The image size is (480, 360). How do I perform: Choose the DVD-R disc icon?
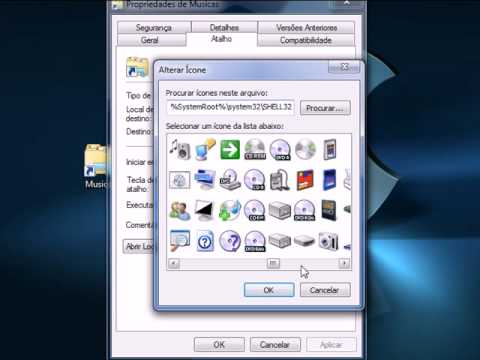(280, 149)
